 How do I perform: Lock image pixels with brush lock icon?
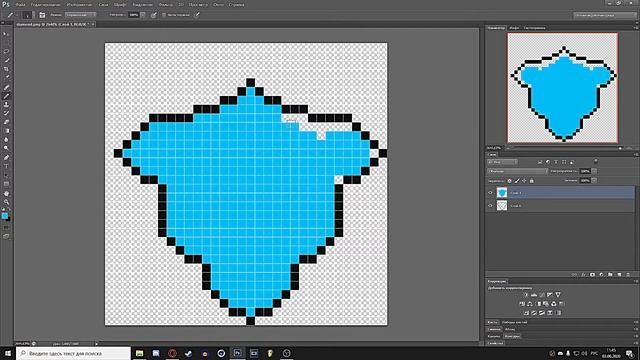[x=517, y=181]
